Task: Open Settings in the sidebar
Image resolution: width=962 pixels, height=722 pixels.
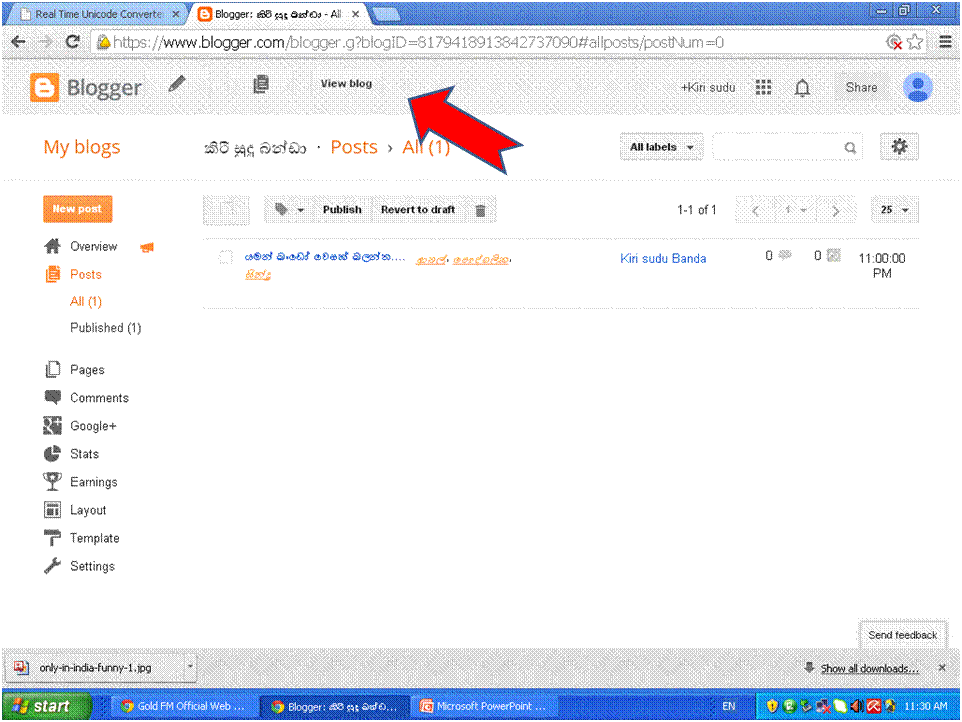Action: [x=92, y=566]
